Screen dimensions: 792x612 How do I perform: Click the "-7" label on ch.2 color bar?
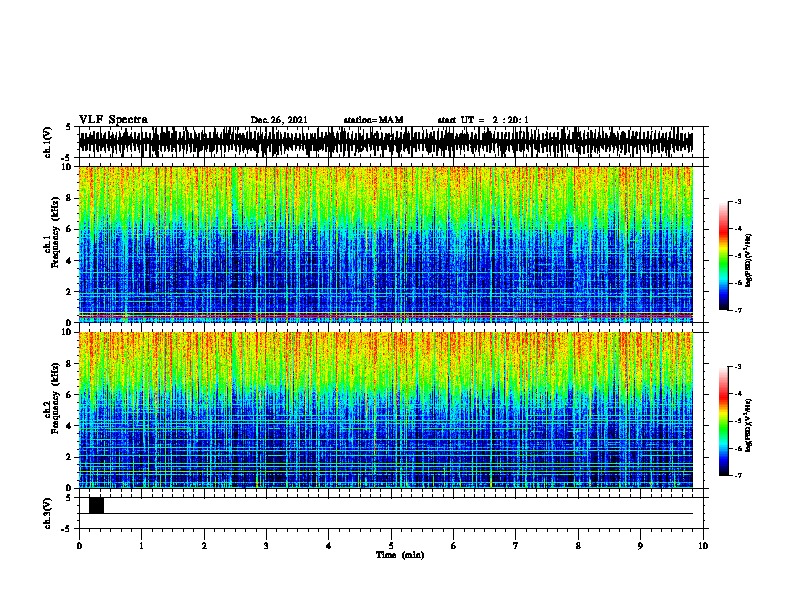(x=737, y=475)
